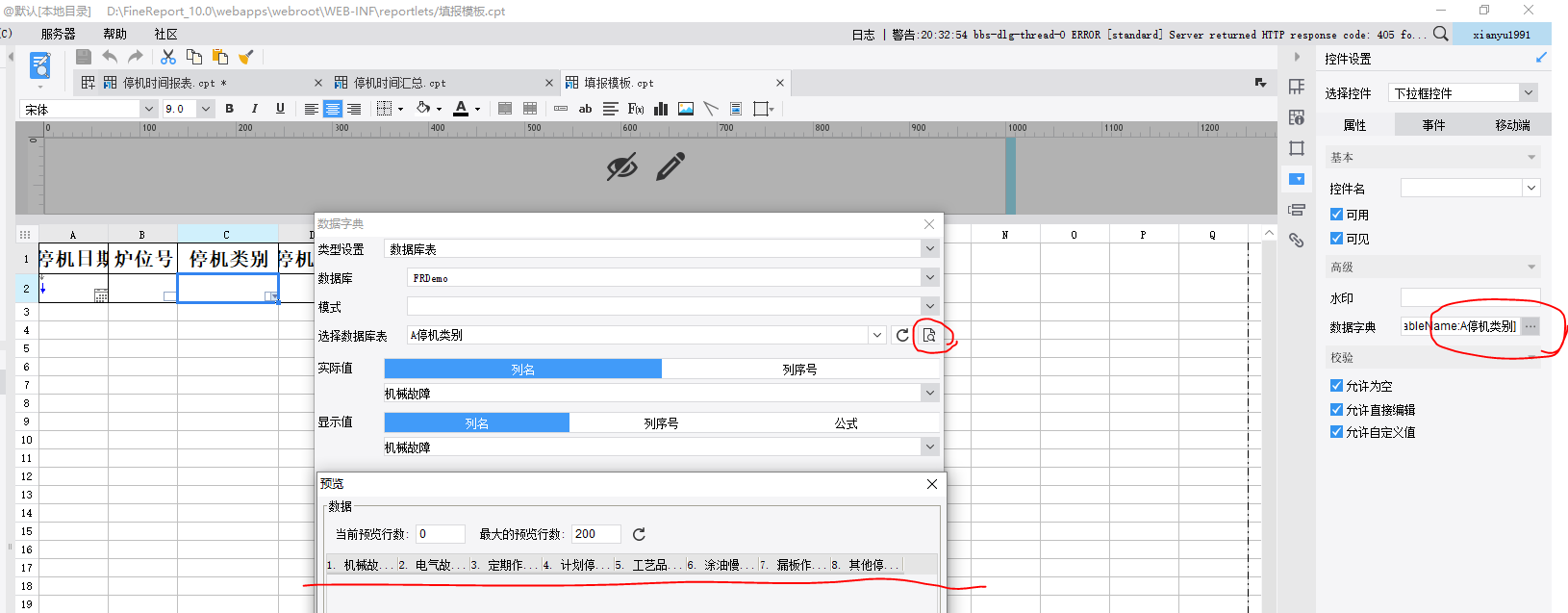Align text left
Viewport: 1568px width, 613px height.
(x=311, y=109)
